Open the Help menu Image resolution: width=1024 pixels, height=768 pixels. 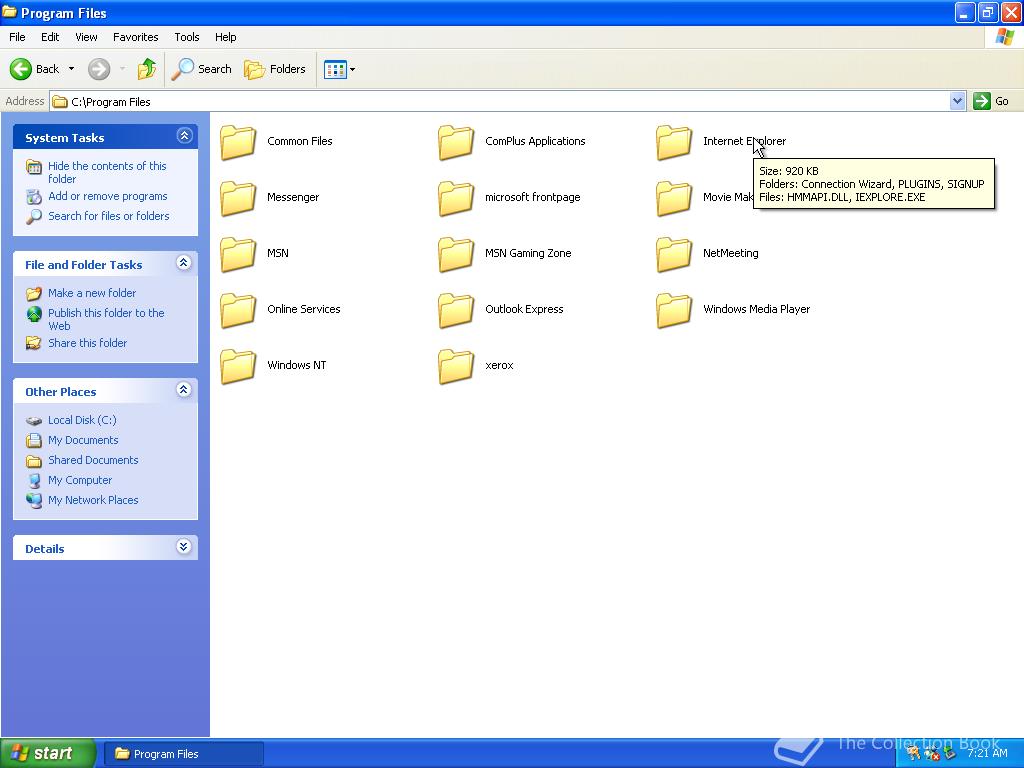pyautogui.click(x=225, y=37)
